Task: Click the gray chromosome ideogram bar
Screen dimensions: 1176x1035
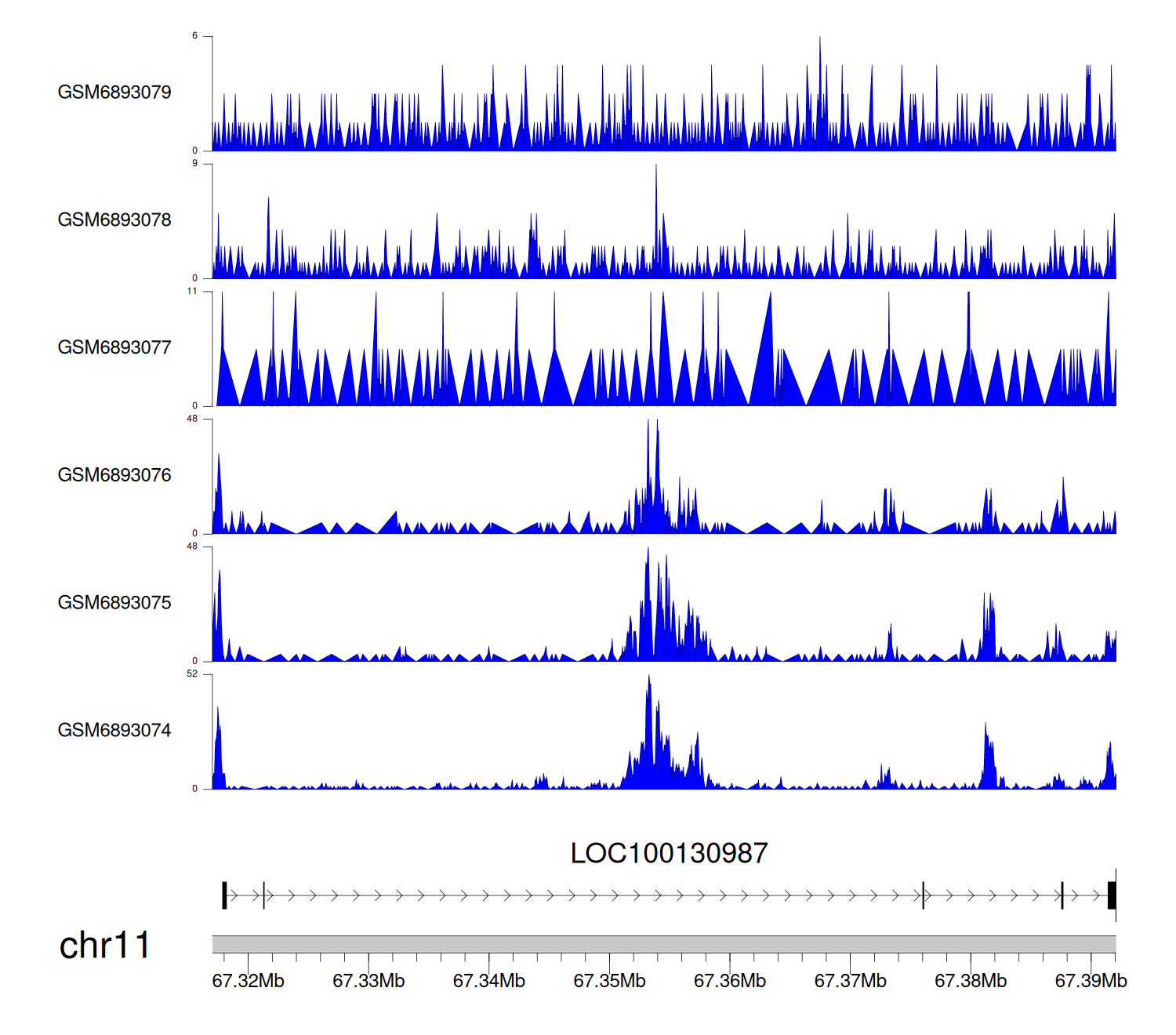Action: click(663, 944)
